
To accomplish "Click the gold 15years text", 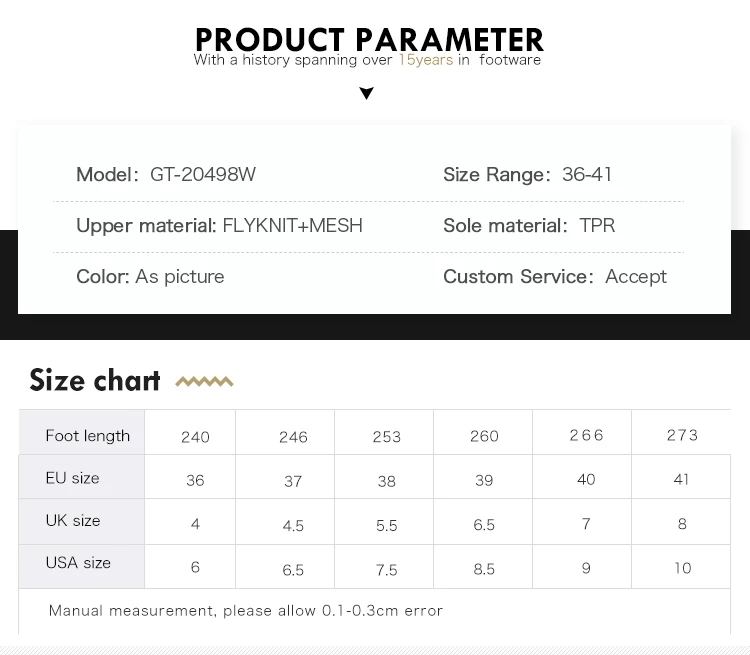I will click(x=426, y=60).
